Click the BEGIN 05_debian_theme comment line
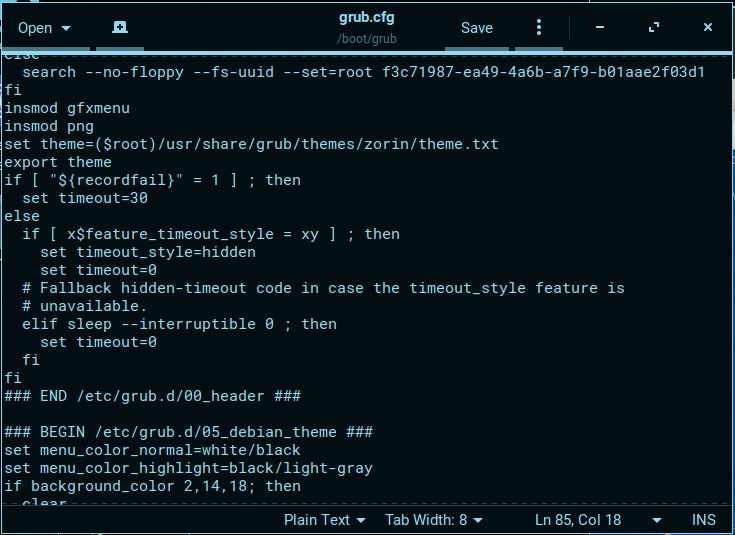This screenshot has height=535, width=735. [x=188, y=432]
